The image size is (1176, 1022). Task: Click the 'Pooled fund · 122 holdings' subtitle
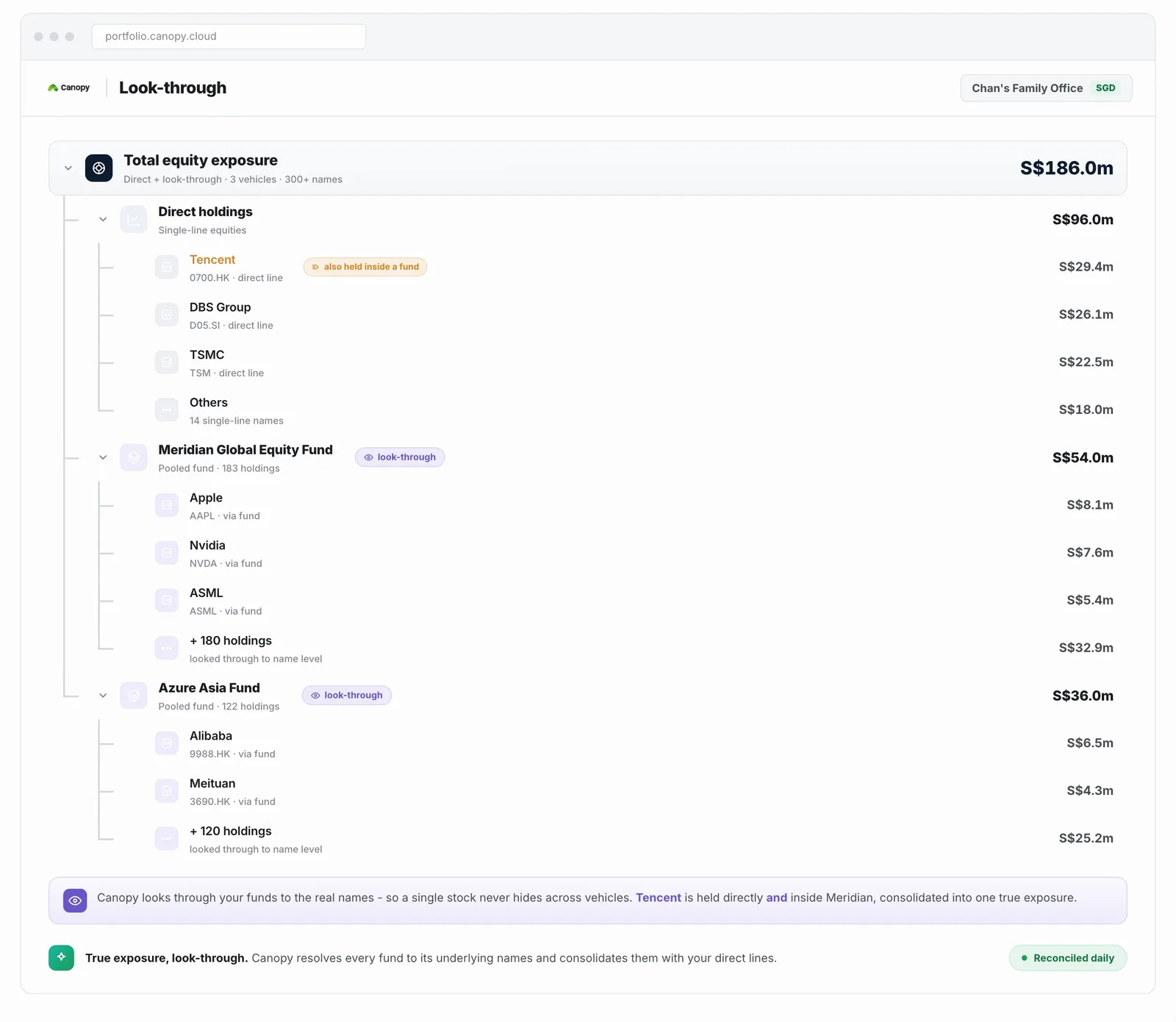pos(219,707)
